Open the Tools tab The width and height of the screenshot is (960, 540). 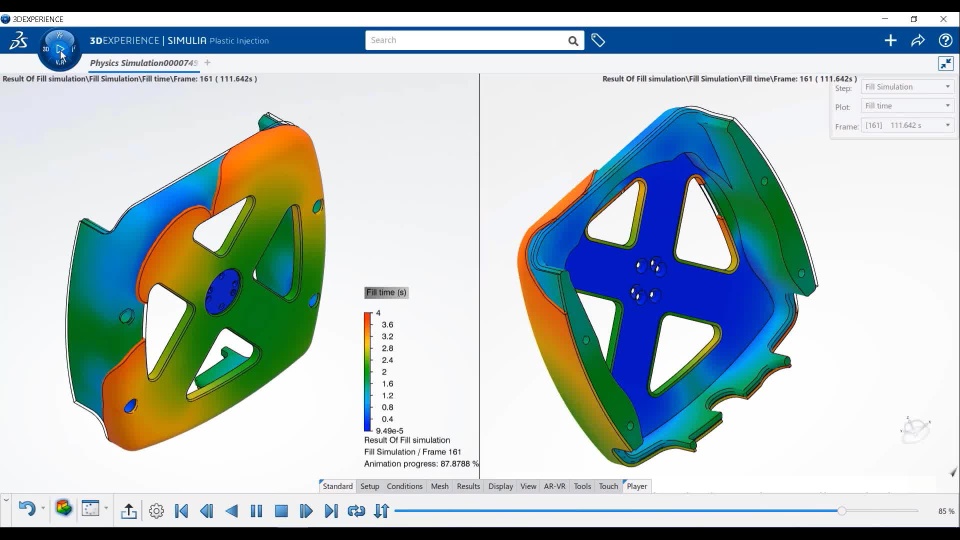[582, 486]
